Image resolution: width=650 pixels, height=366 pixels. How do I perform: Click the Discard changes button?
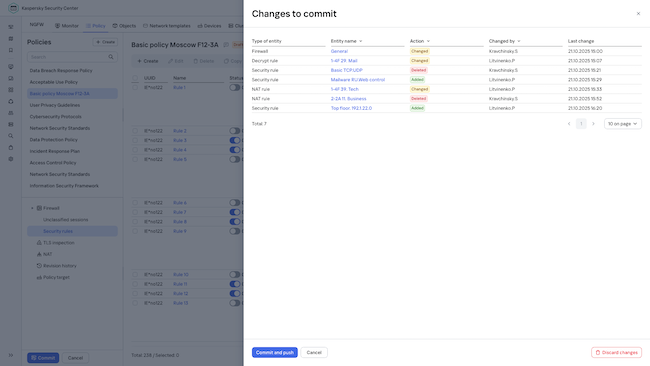616,352
